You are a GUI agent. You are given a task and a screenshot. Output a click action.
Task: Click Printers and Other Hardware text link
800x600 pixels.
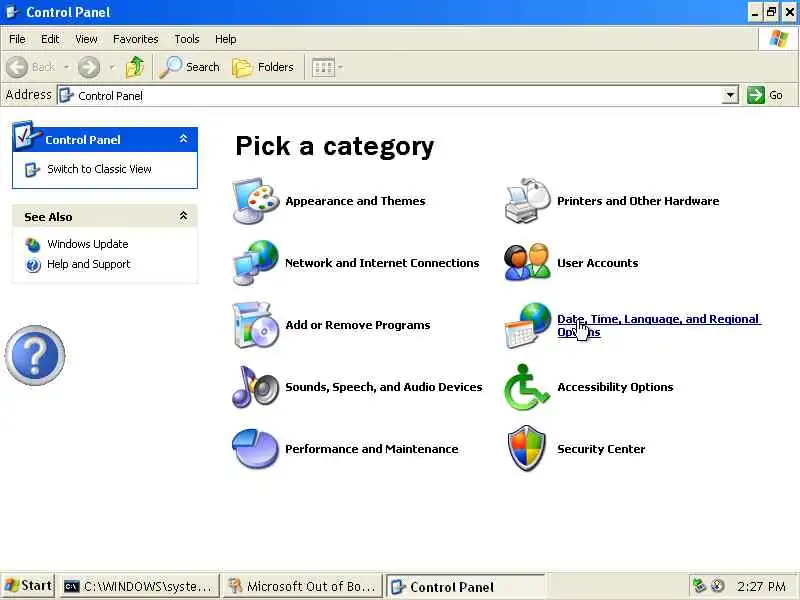pyautogui.click(x=638, y=201)
